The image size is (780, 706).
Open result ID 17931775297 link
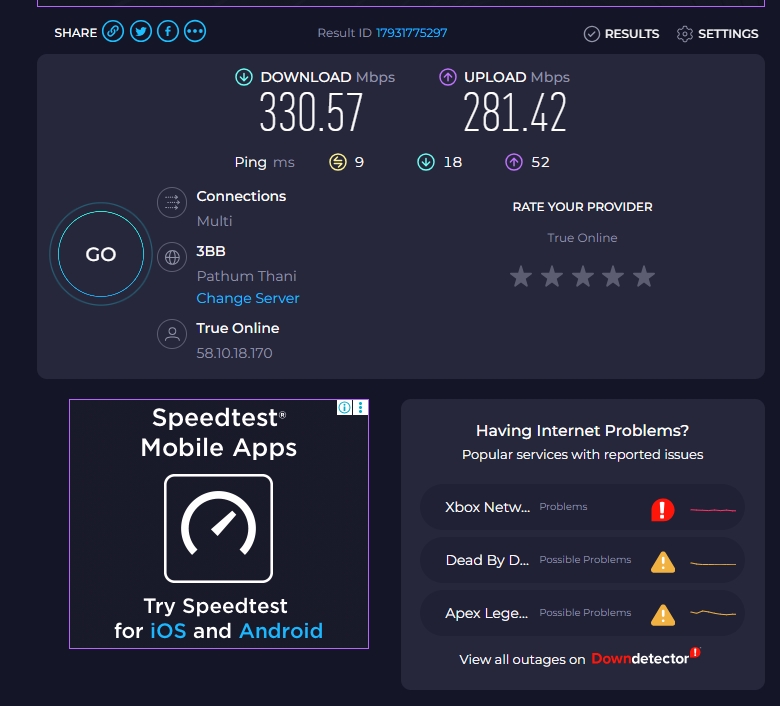point(411,33)
